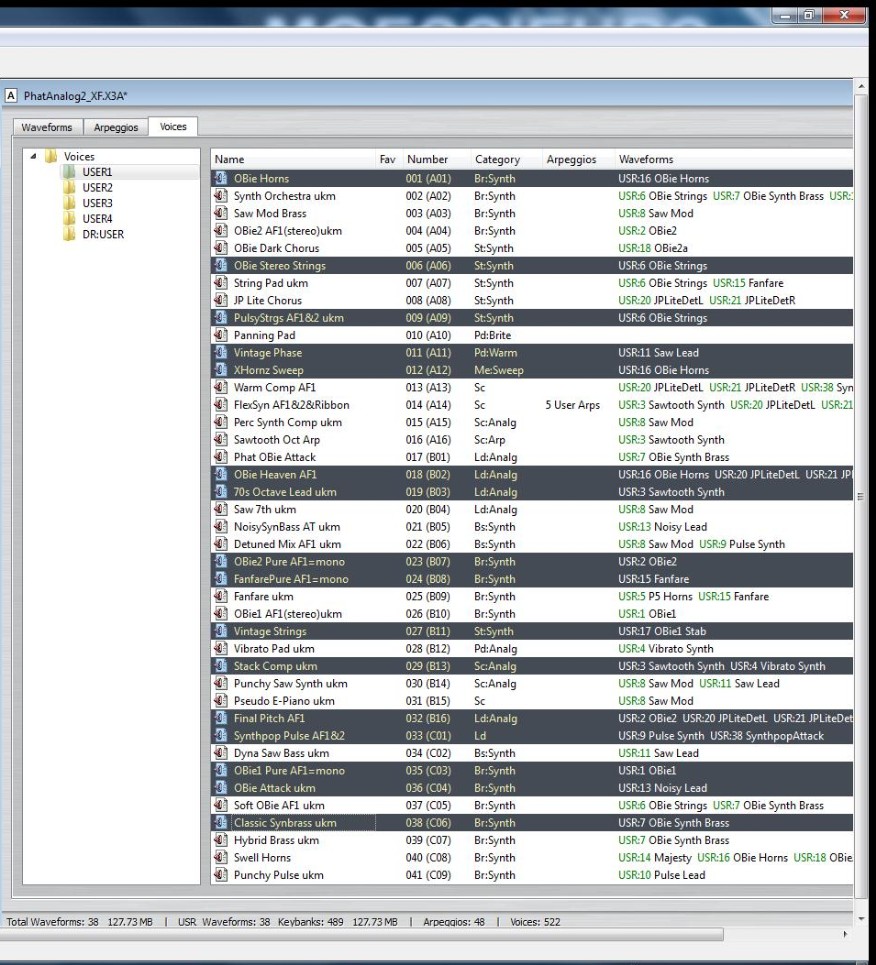Click the A file badge icon of PhatAnalog2_XF.X3A

(10, 95)
